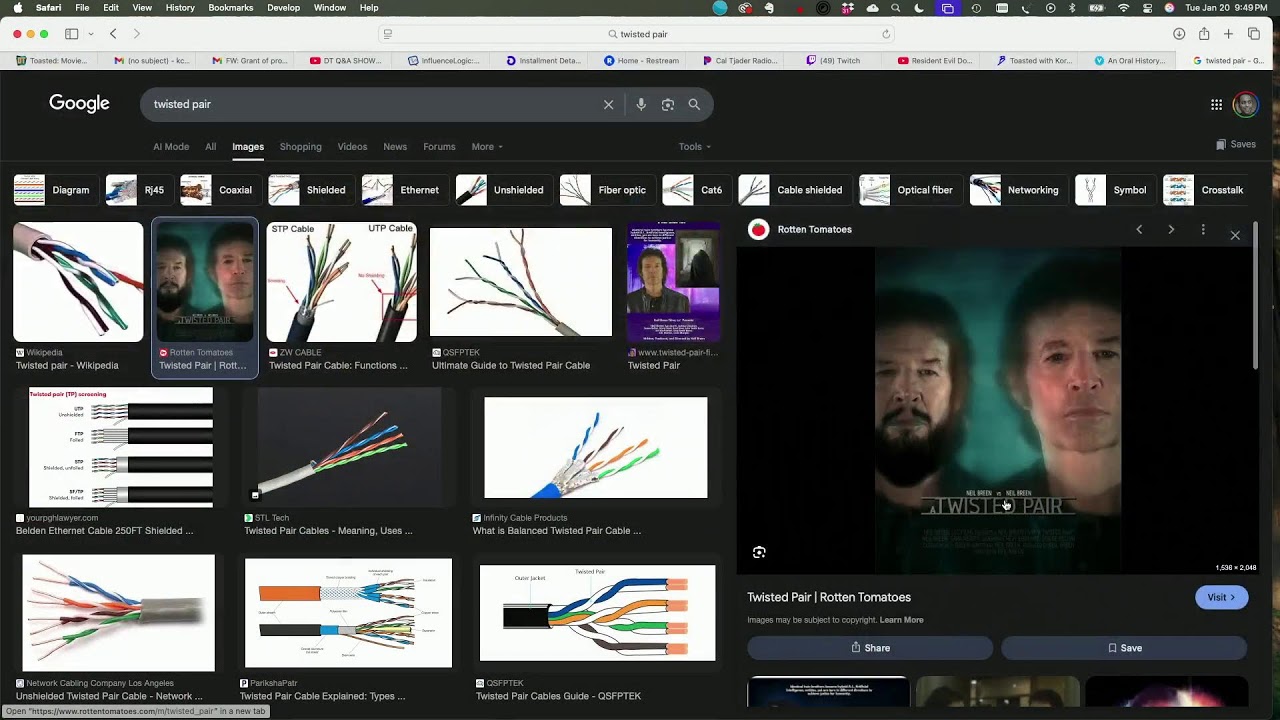The image size is (1280, 720).
Task: Toggle Safari sidebar
Action: click(x=72, y=34)
